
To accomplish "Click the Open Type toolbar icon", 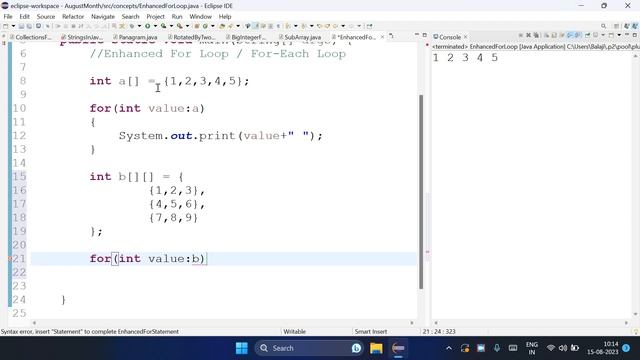I will (222, 26).
